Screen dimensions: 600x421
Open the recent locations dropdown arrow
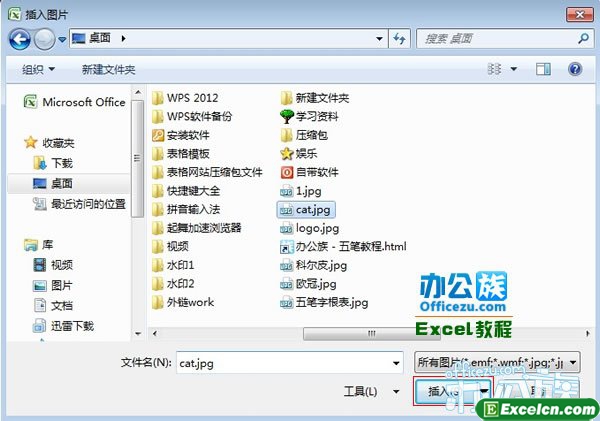pos(62,39)
